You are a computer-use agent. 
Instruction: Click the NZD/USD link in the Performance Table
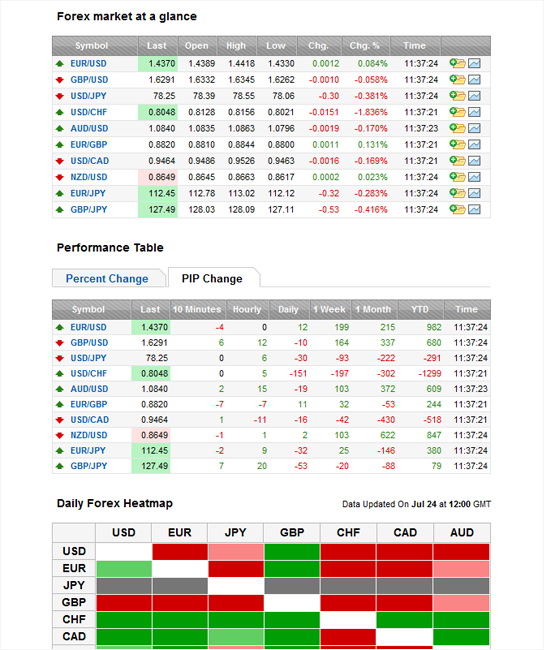(89, 435)
